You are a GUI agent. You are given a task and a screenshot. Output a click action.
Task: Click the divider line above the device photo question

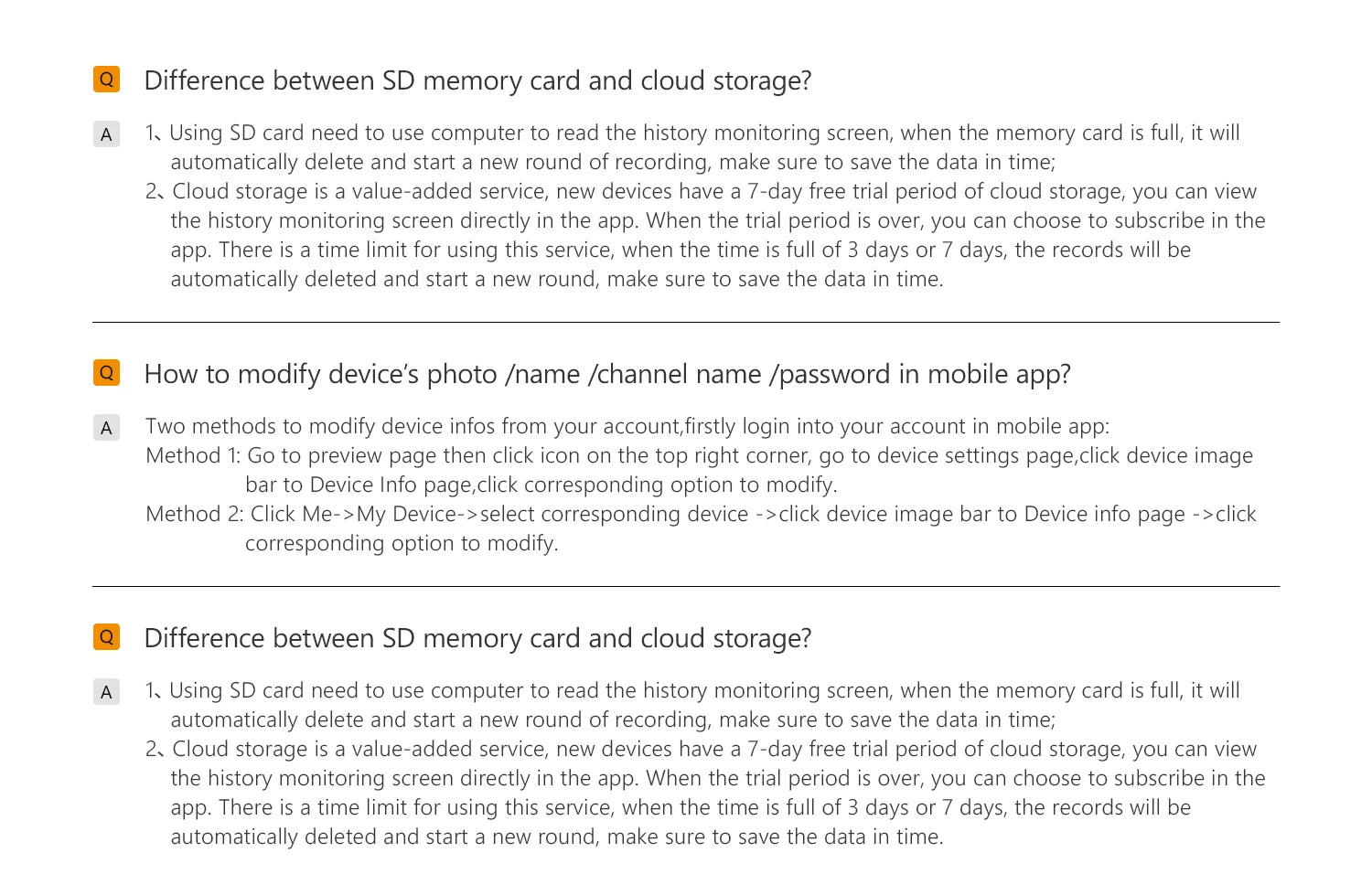[686, 322]
